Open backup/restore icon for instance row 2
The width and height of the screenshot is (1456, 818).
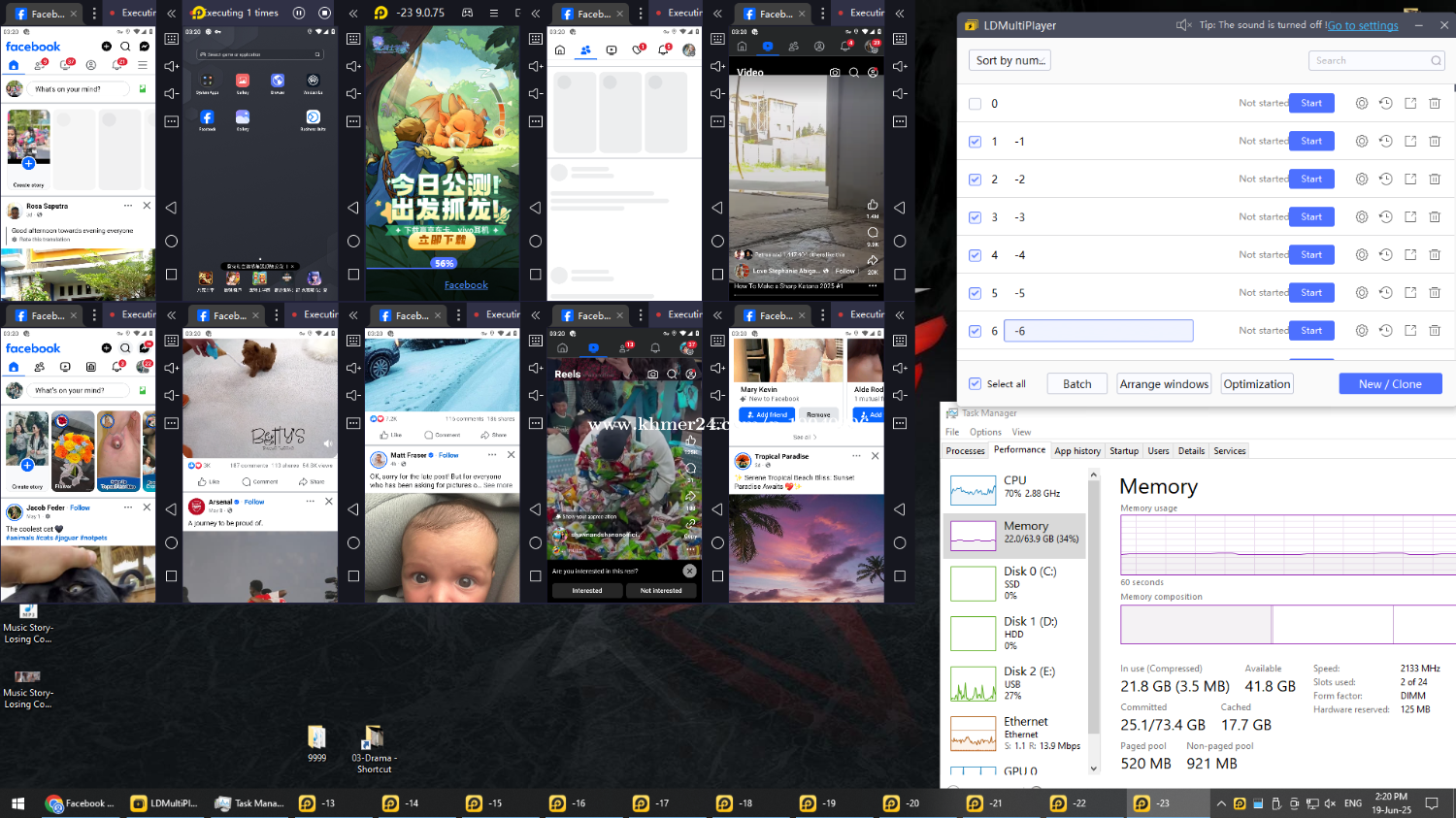pyautogui.click(x=1386, y=179)
